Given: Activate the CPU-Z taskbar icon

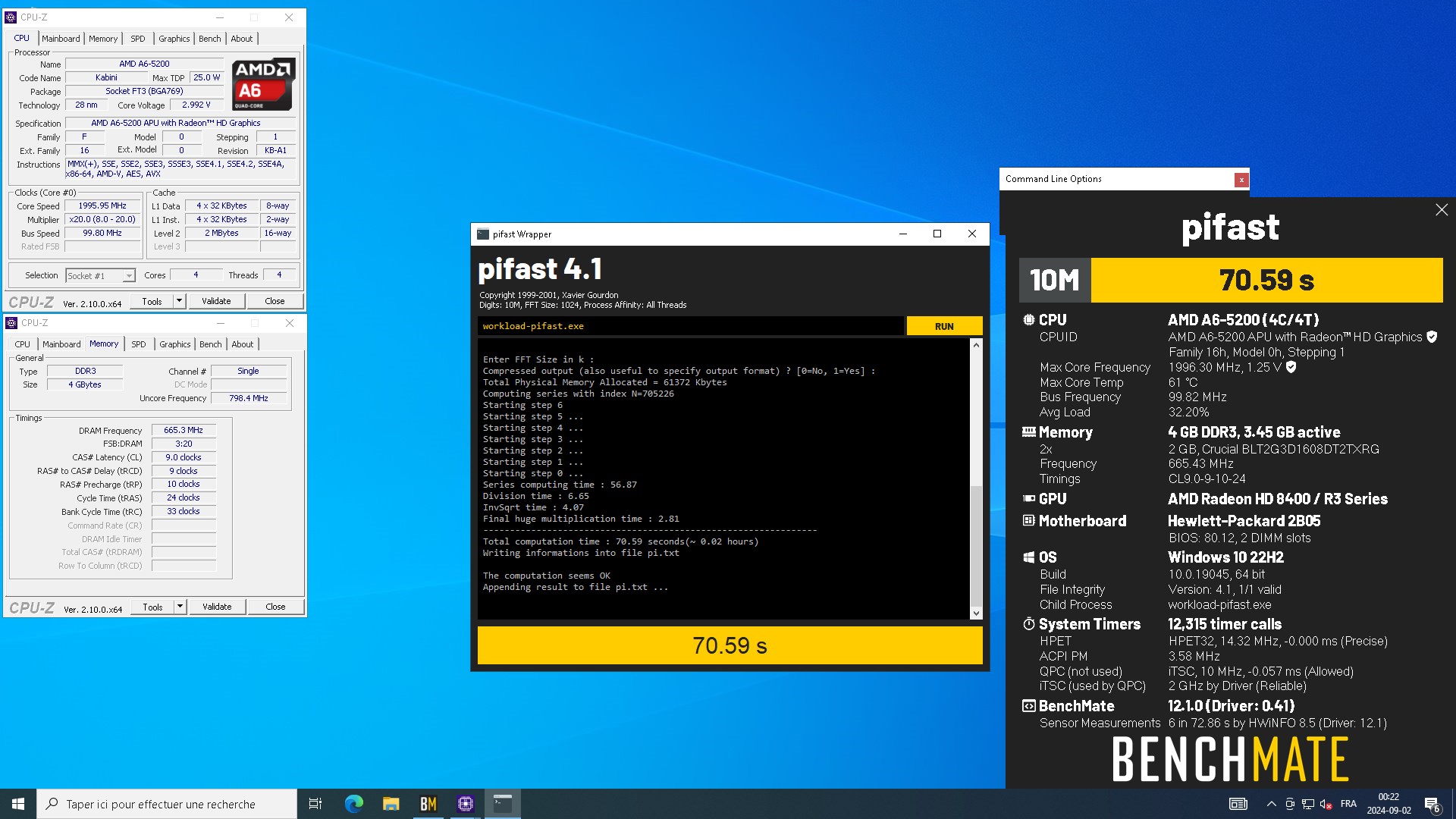Looking at the screenshot, I should [x=465, y=804].
